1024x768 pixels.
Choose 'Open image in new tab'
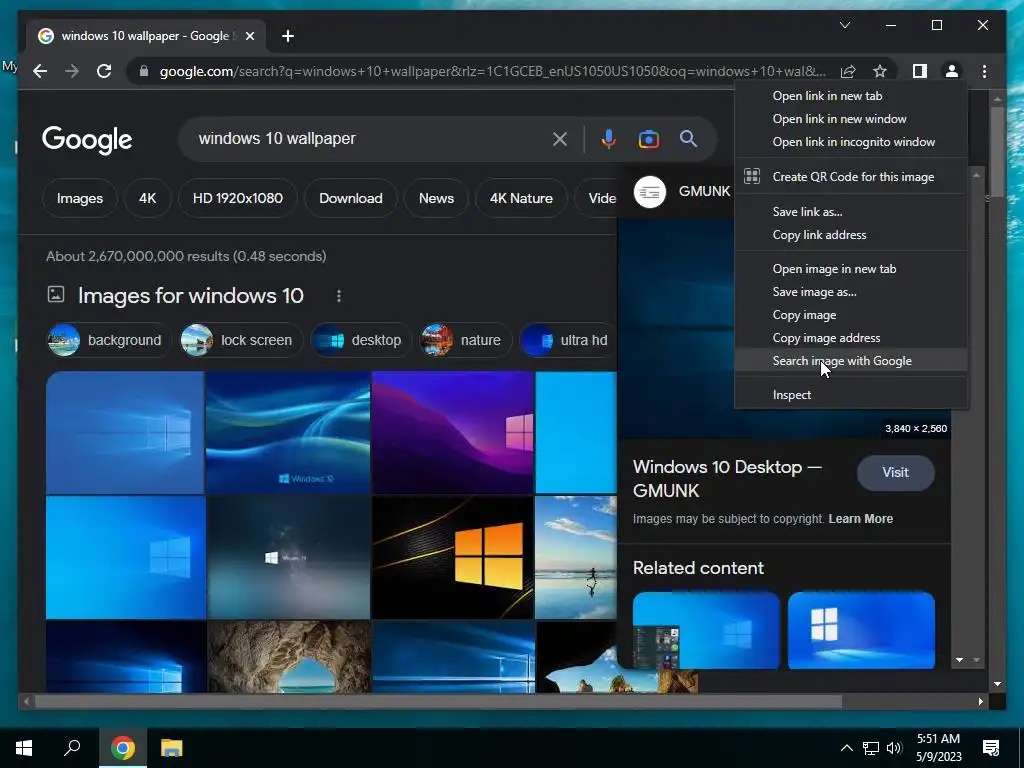click(851, 269)
